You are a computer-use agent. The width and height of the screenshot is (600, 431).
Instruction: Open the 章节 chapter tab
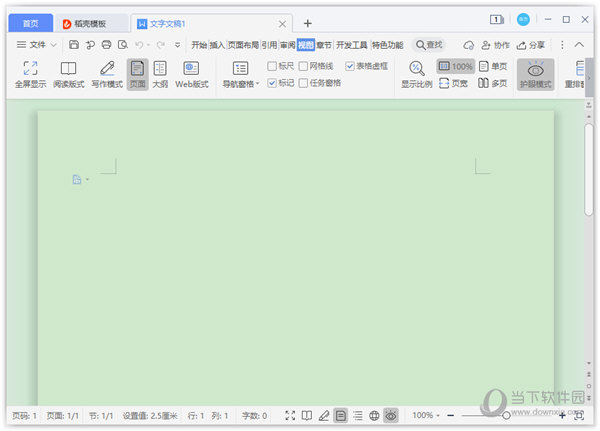click(x=324, y=45)
